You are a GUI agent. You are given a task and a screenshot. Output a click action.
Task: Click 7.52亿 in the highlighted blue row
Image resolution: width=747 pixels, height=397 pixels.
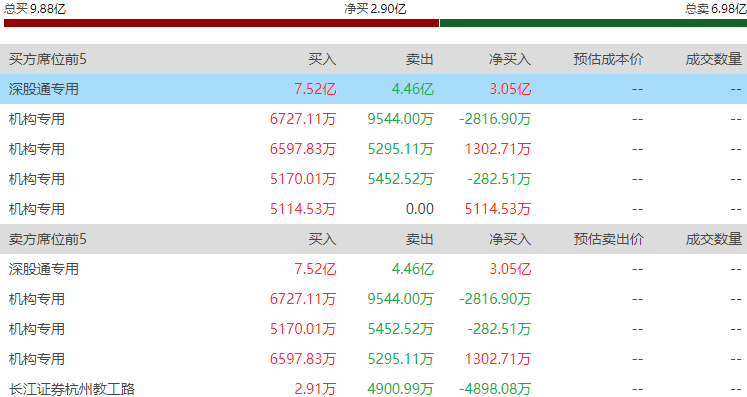coord(315,89)
